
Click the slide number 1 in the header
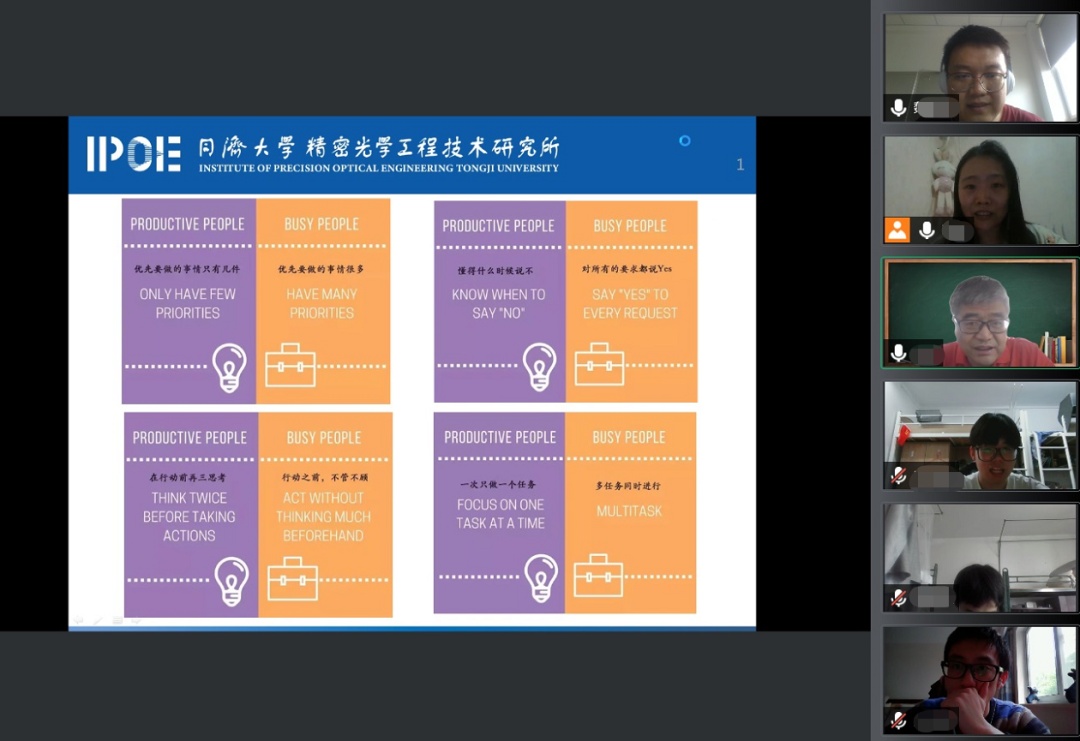tap(740, 165)
